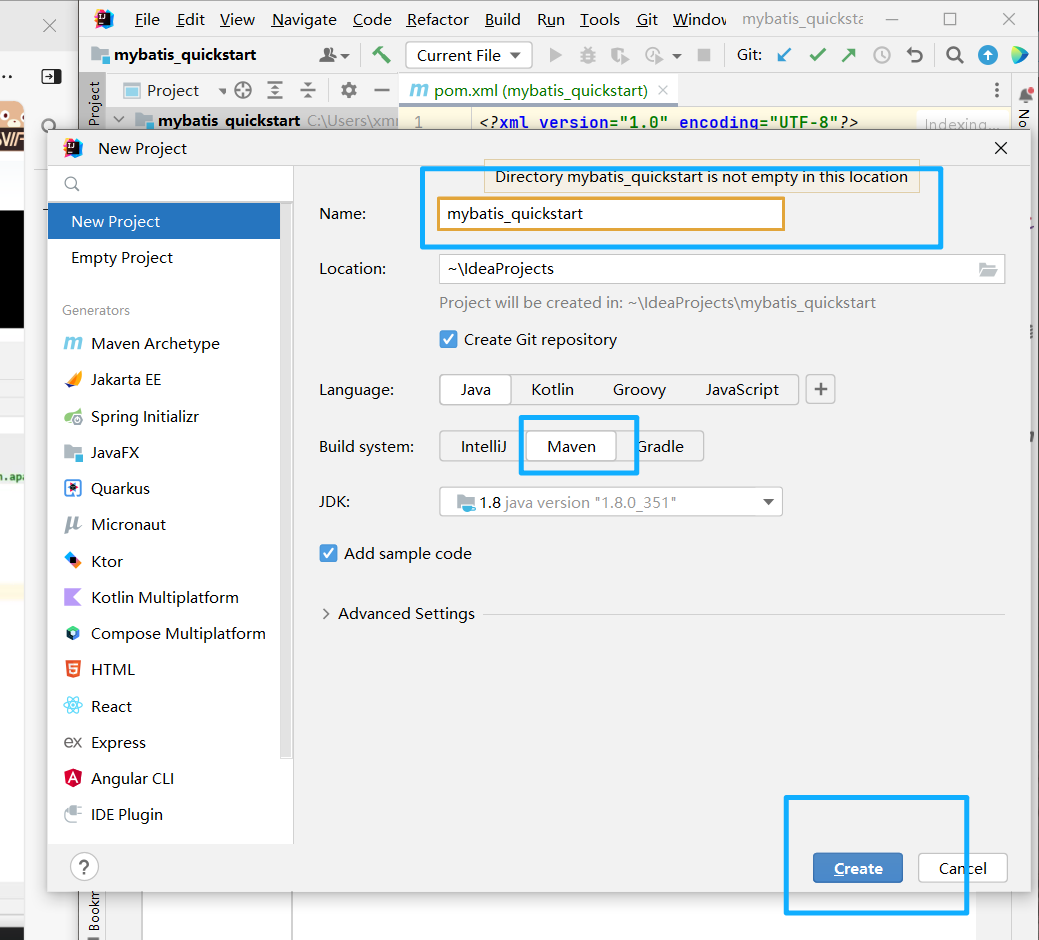Choose Maven build system
The height and width of the screenshot is (940, 1039).
tap(571, 446)
